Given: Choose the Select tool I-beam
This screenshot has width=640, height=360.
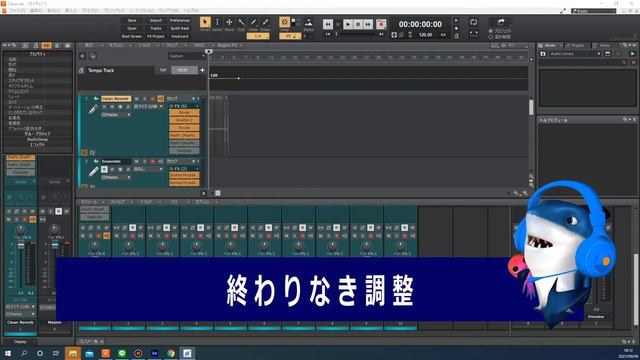Looking at the screenshot, I should tap(217, 22).
